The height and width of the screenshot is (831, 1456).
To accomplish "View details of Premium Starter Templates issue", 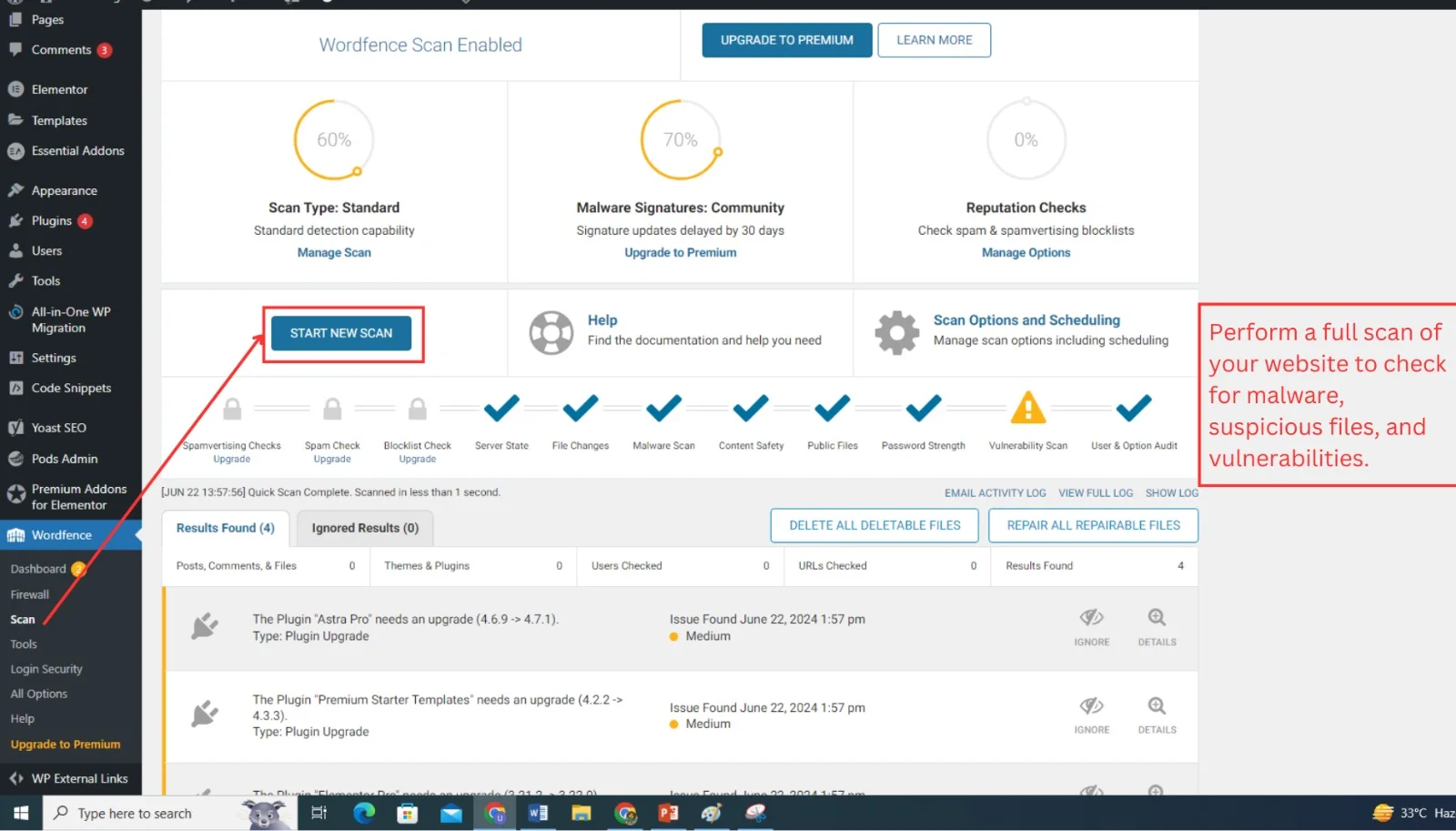I will point(1157,715).
